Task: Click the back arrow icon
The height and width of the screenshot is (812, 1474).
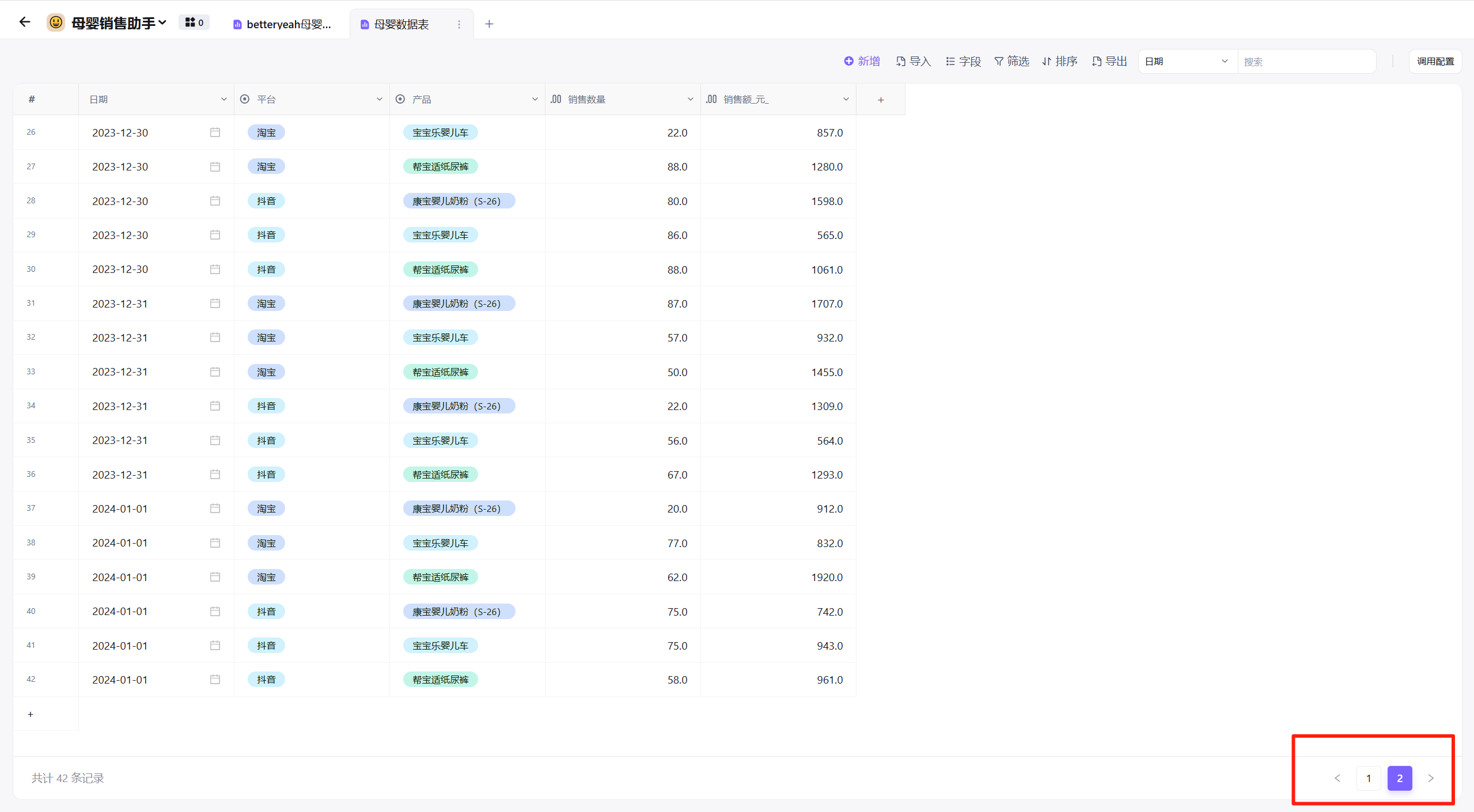Action: [x=24, y=22]
